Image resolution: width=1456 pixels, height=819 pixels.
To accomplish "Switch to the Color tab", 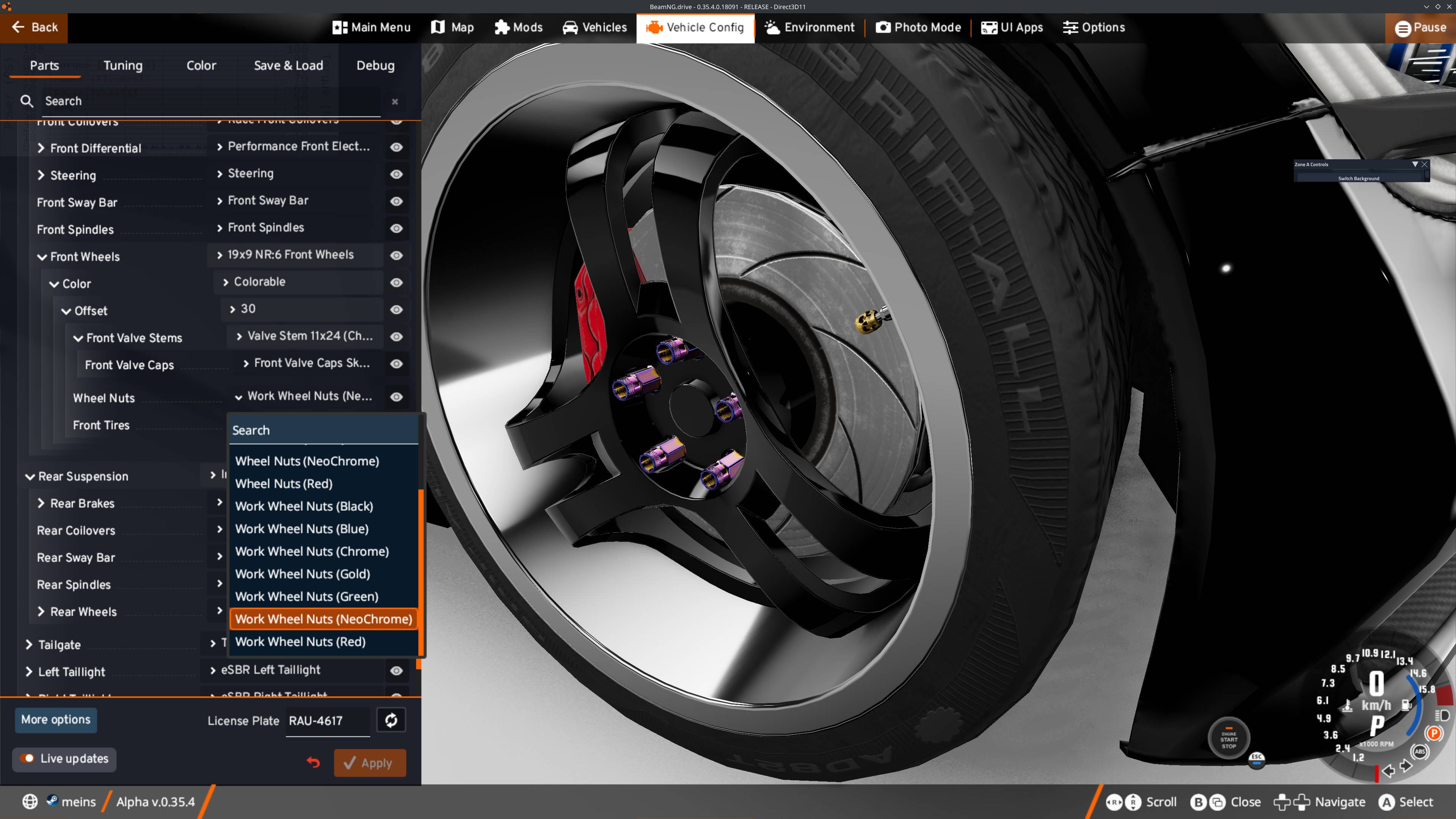I will 201,65.
